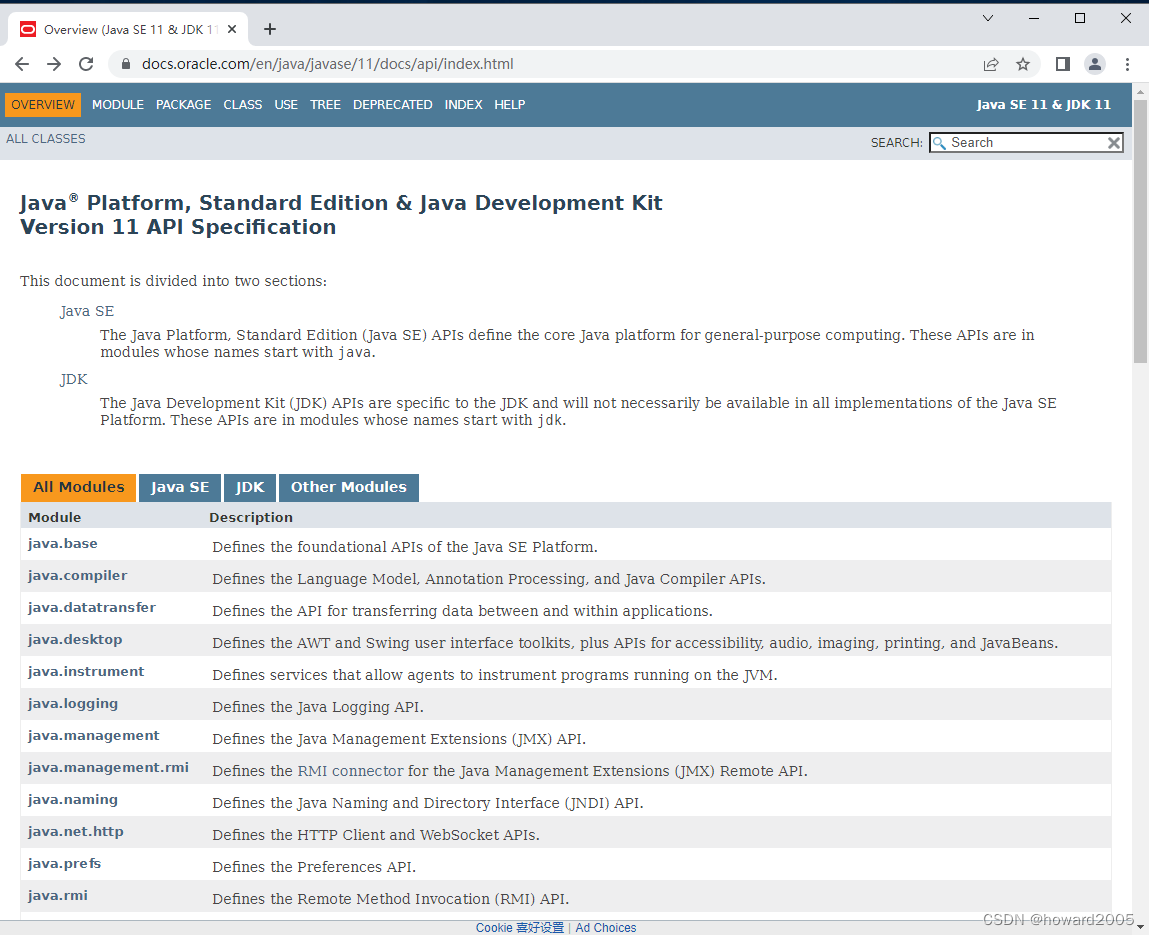Click 'Defines the HTTP Client and WebSocket APIs.'
Viewport: 1149px width, 935px height.
point(376,835)
